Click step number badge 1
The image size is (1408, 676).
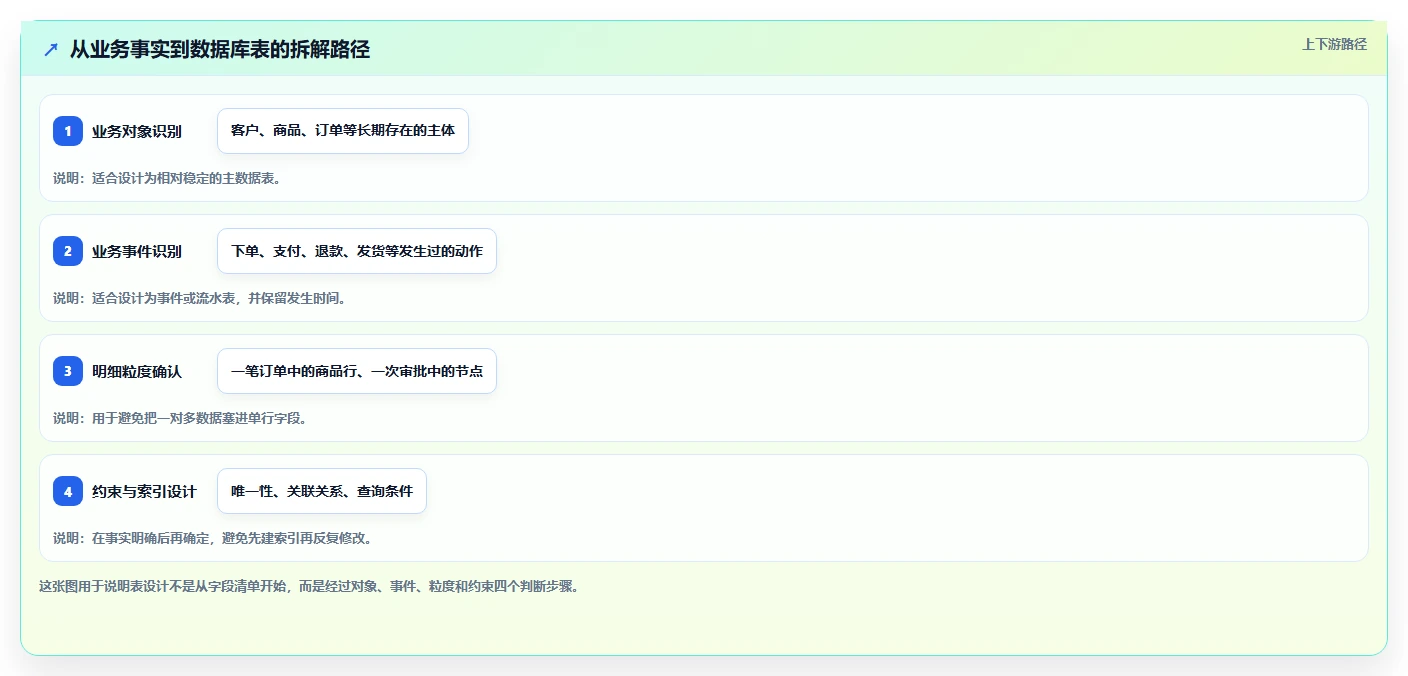coord(68,131)
